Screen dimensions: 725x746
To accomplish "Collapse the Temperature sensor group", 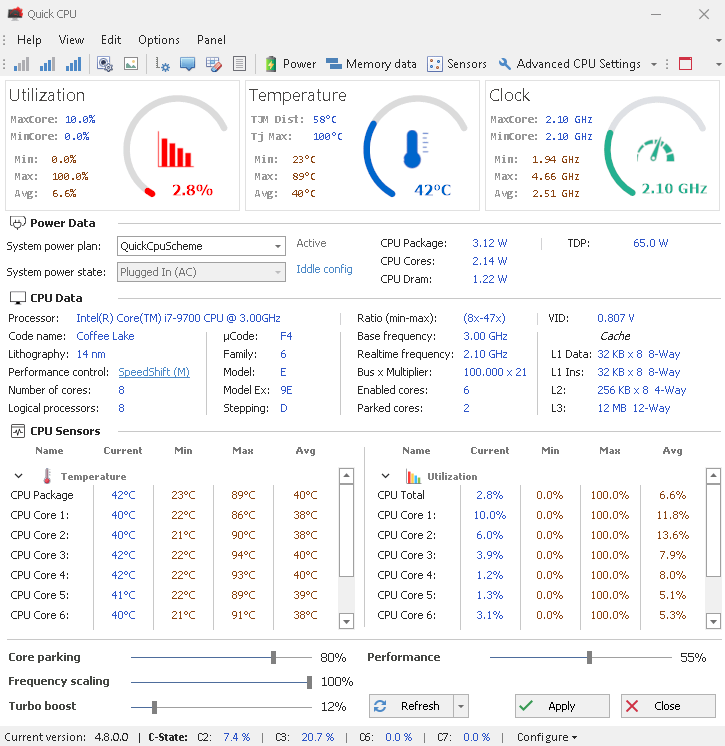I will click(19, 476).
